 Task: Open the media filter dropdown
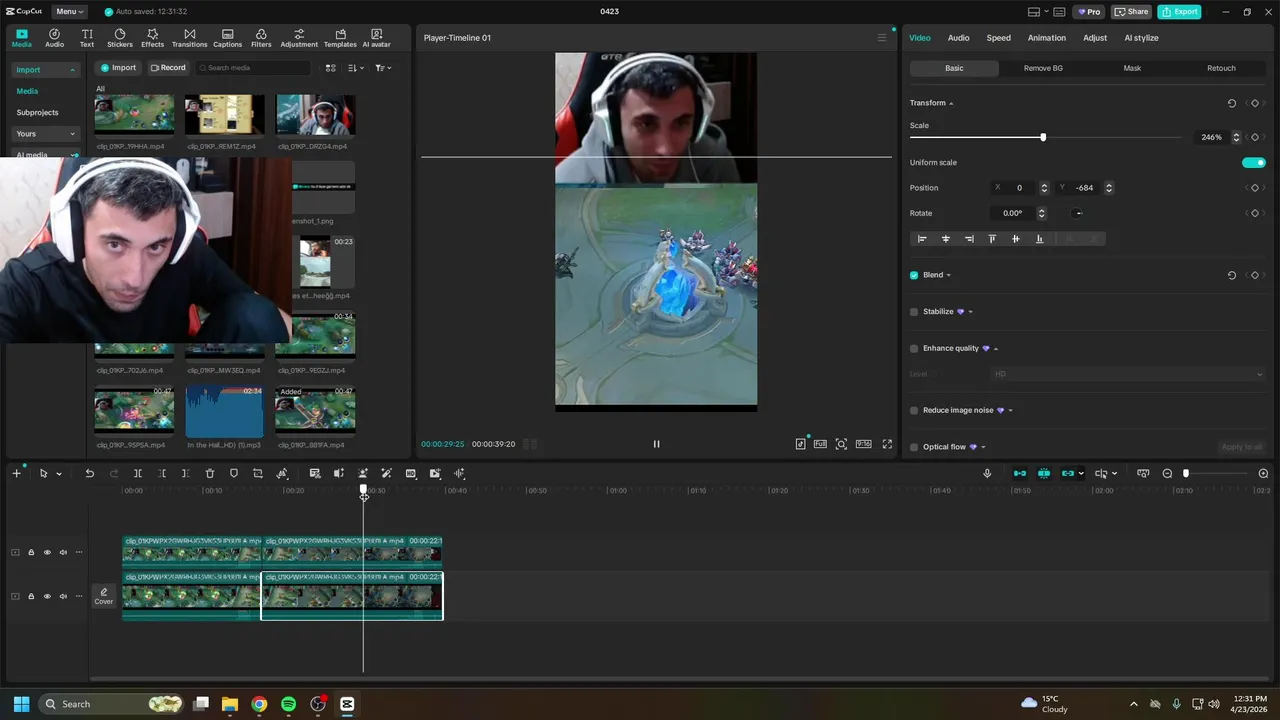tap(383, 68)
